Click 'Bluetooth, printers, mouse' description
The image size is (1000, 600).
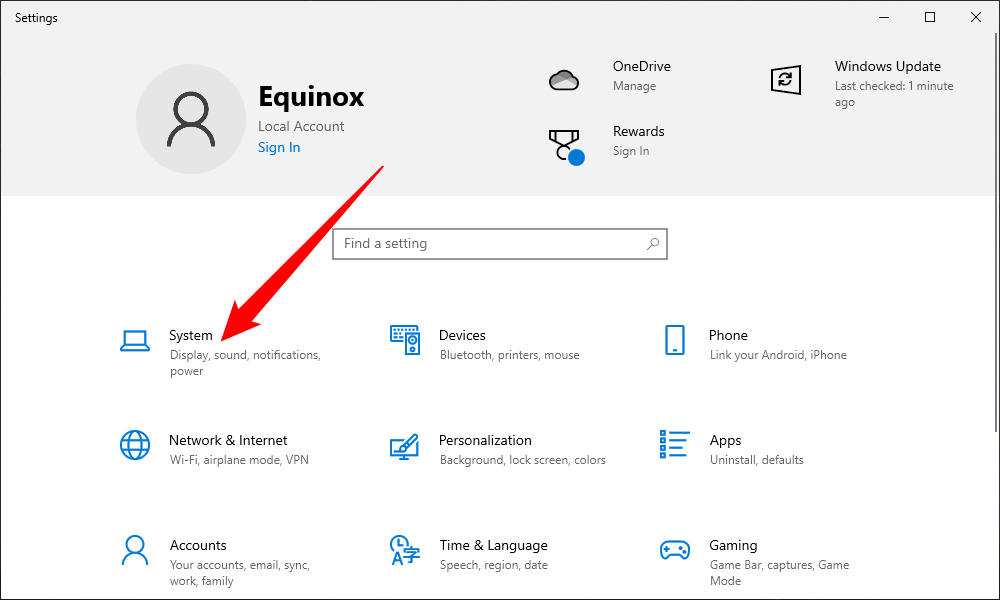pyautogui.click(x=510, y=355)
